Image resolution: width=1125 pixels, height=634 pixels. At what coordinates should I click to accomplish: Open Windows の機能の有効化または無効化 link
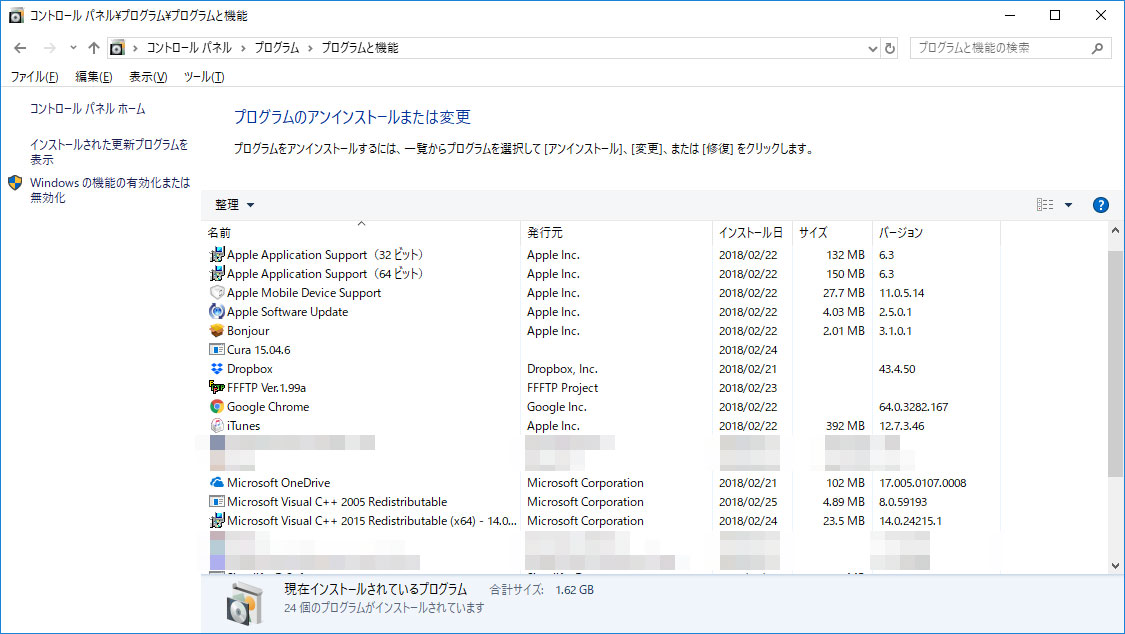(x=110, y=190)
